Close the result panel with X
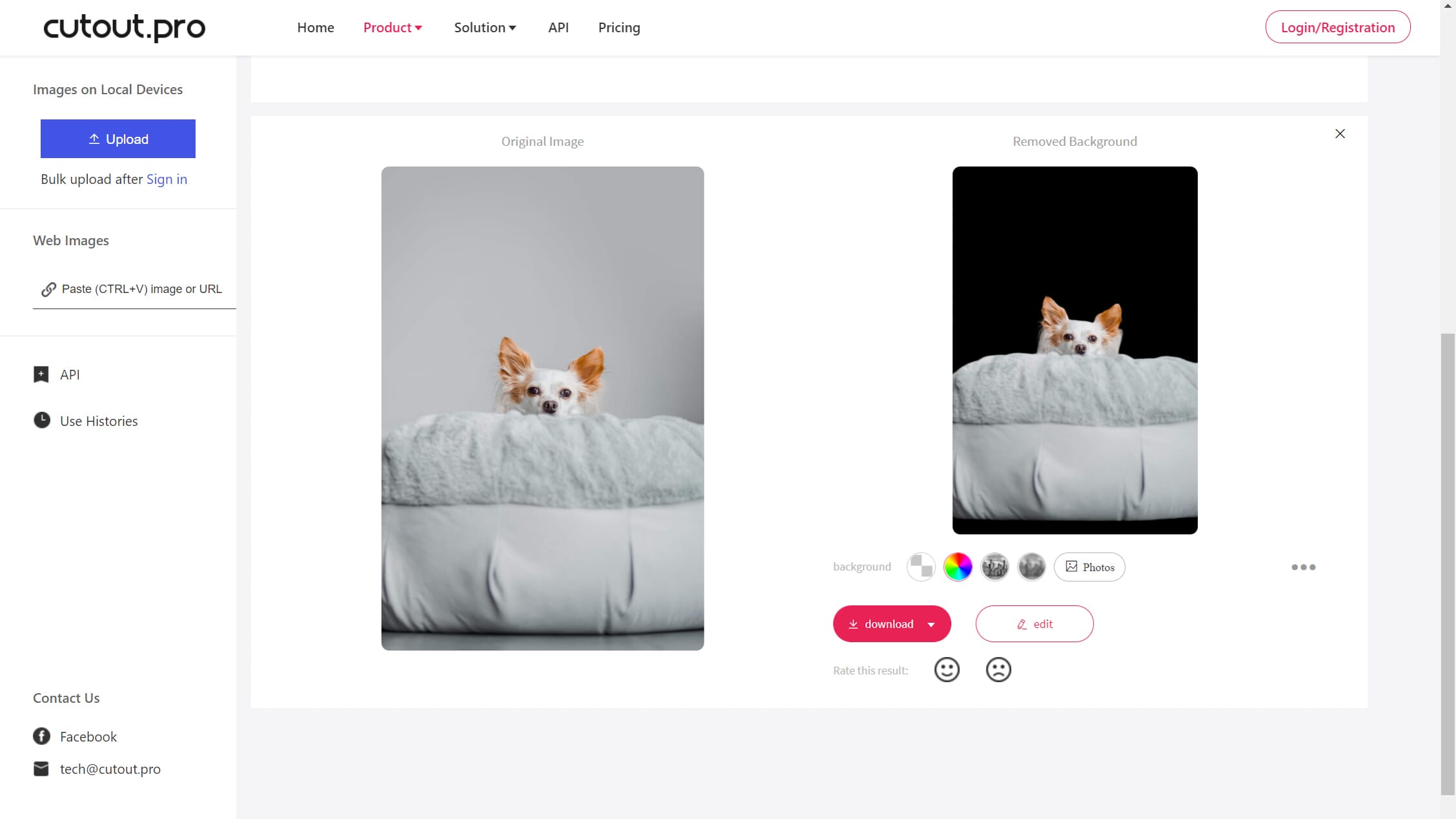This screenshot has height=819, width=1456. (x=1340, y=134)
